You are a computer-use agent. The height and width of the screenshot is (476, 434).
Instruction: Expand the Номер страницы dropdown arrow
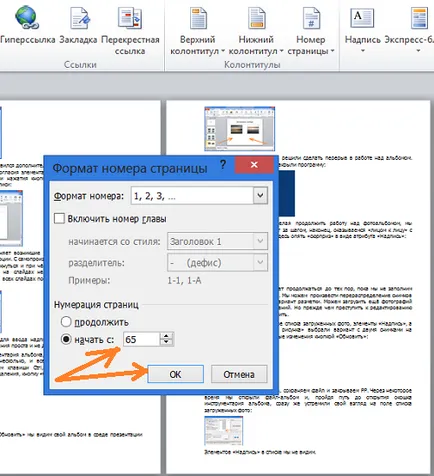[332, 51]
